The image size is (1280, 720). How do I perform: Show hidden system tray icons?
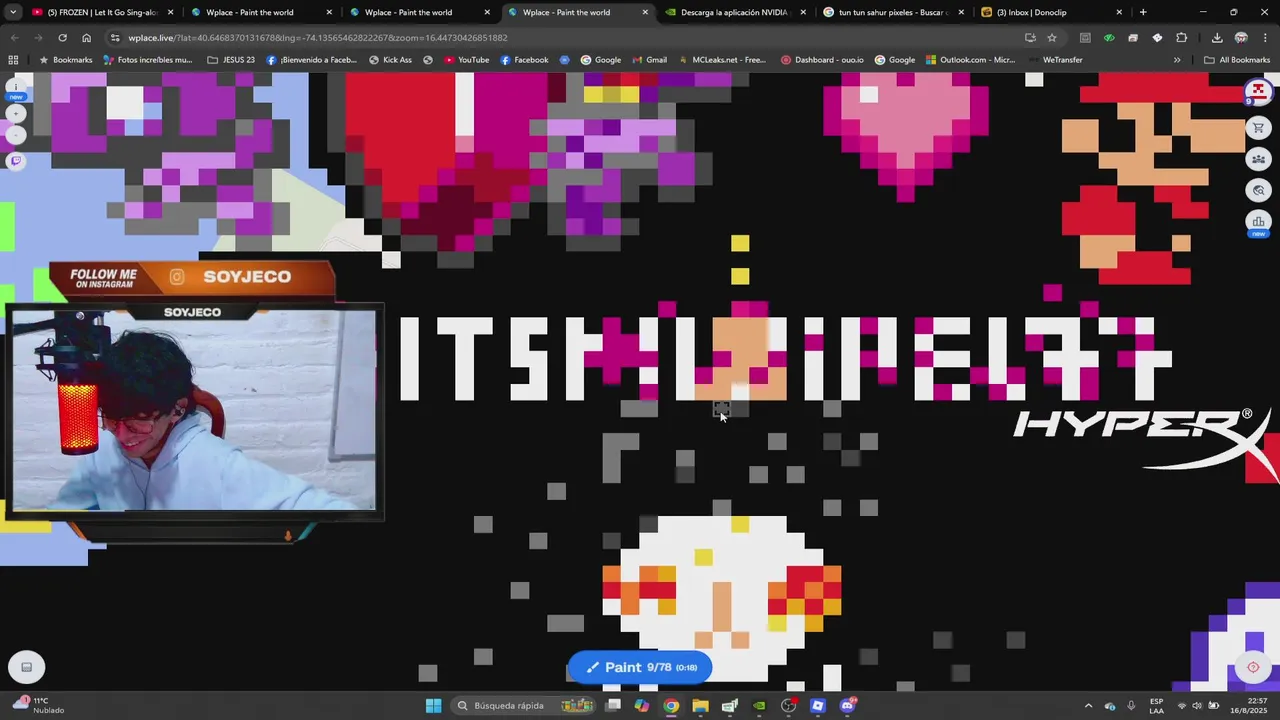tap(1088, 706)
